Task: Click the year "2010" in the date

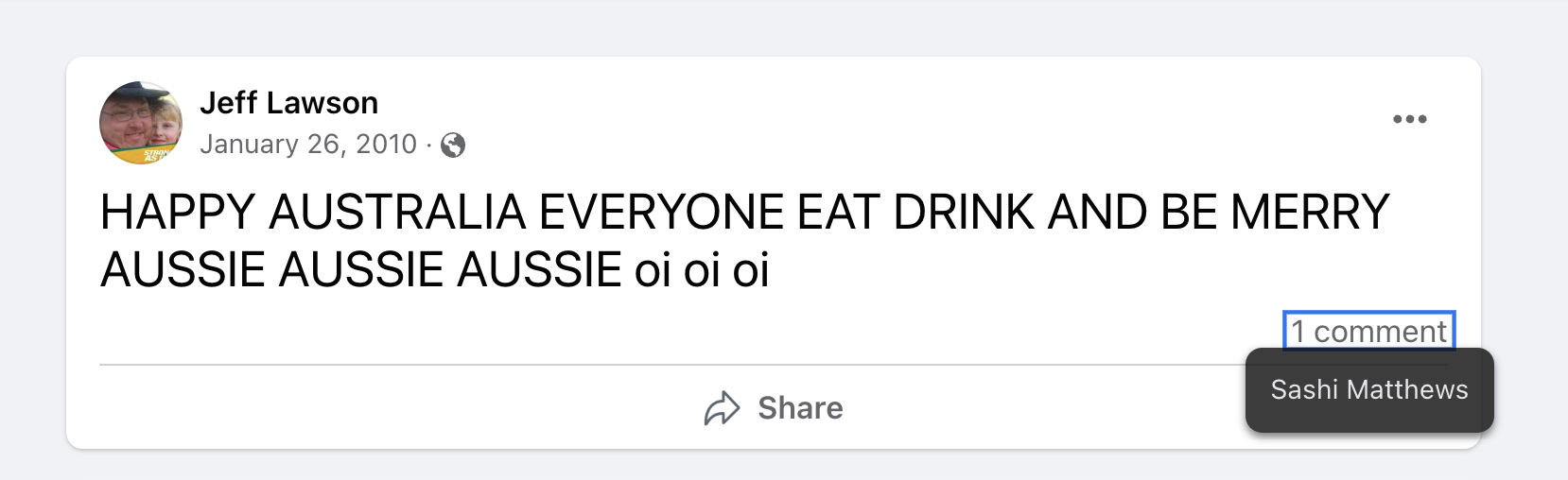Action: [386, 144]
